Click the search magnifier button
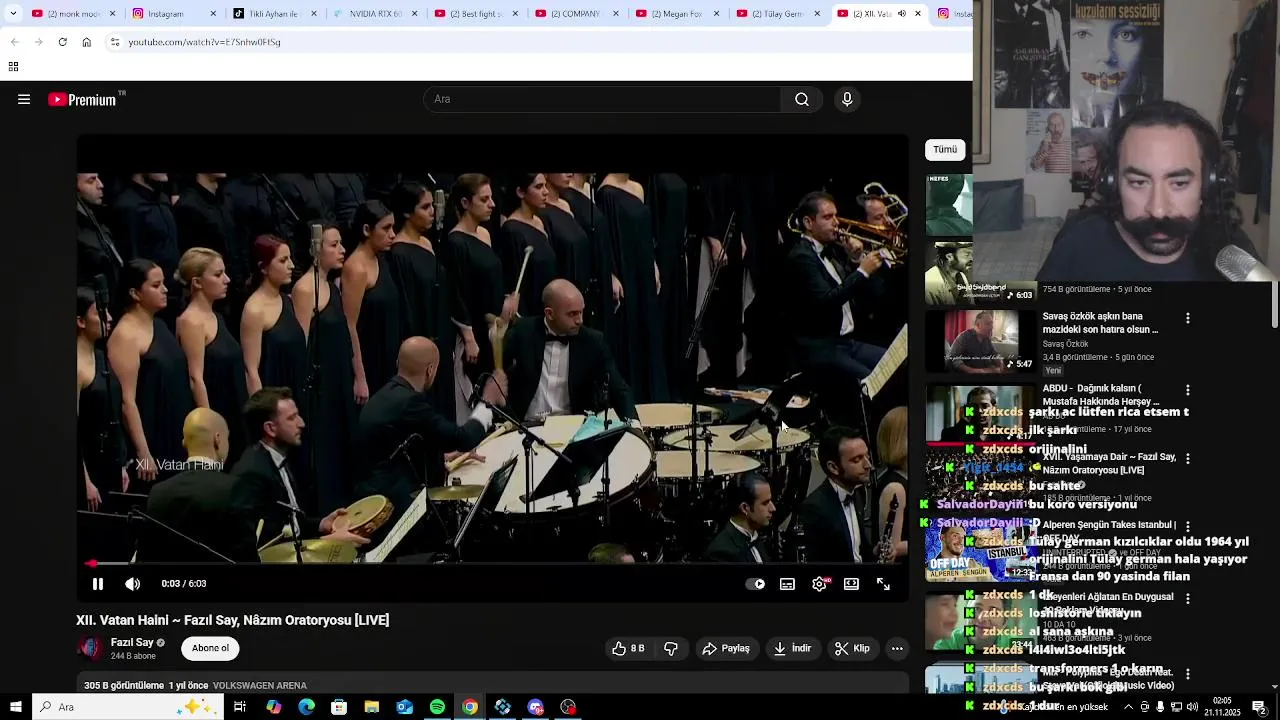Viewport: 1280px width, 720px height. point(802,99)
